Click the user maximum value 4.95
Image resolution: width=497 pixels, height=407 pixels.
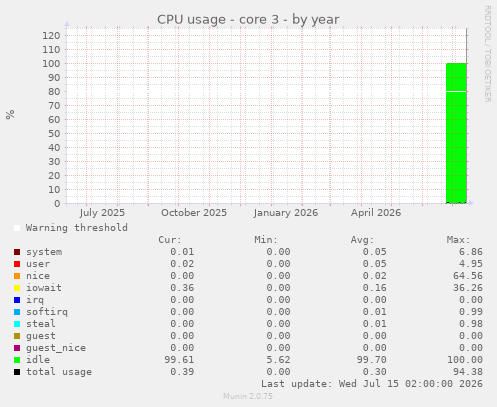pos(471,264)
